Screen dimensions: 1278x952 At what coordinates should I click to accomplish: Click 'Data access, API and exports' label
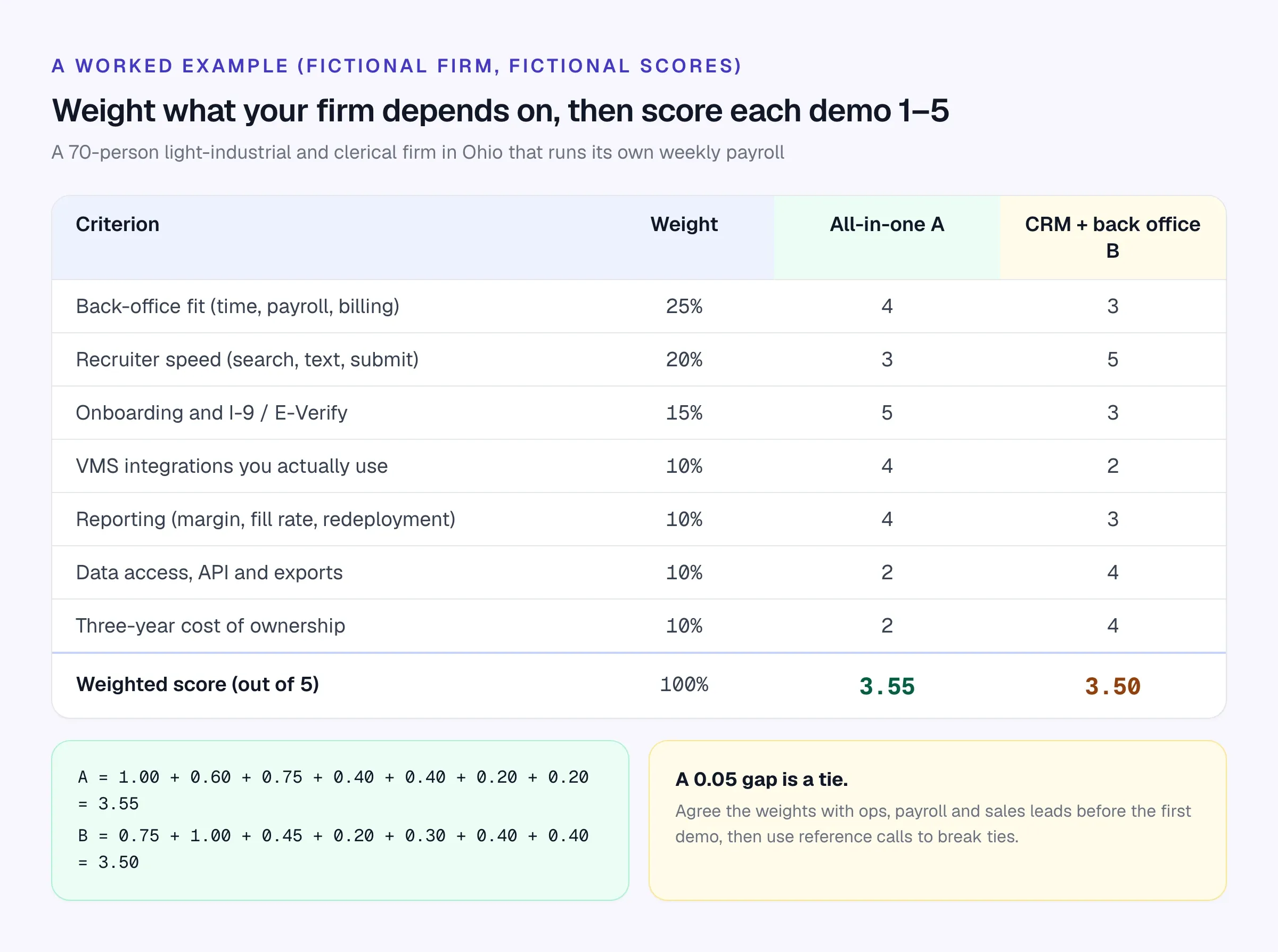click(x=209, y=572)
